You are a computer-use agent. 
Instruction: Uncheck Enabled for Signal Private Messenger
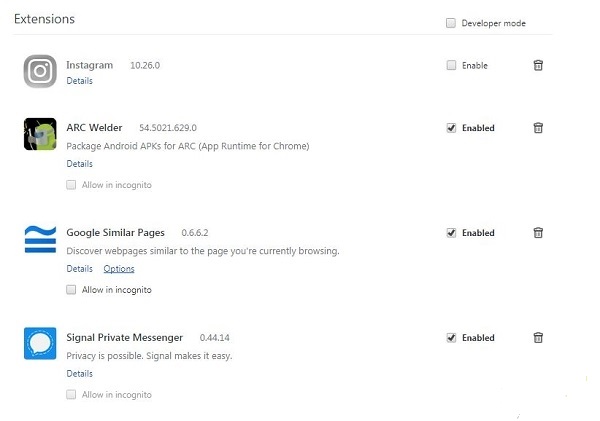pos(451,338)
